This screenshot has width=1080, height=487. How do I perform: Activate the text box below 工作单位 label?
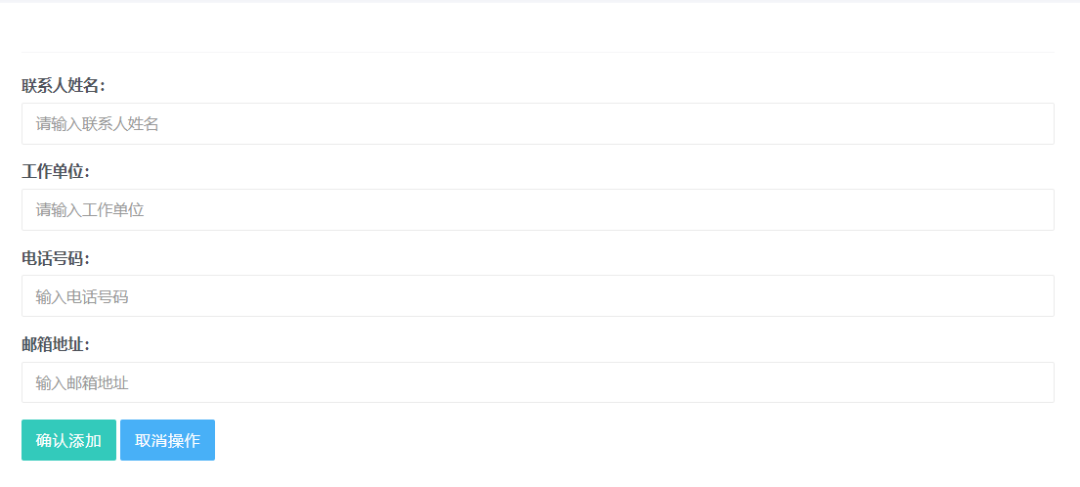pyautogui.click(x=538, y=210)
